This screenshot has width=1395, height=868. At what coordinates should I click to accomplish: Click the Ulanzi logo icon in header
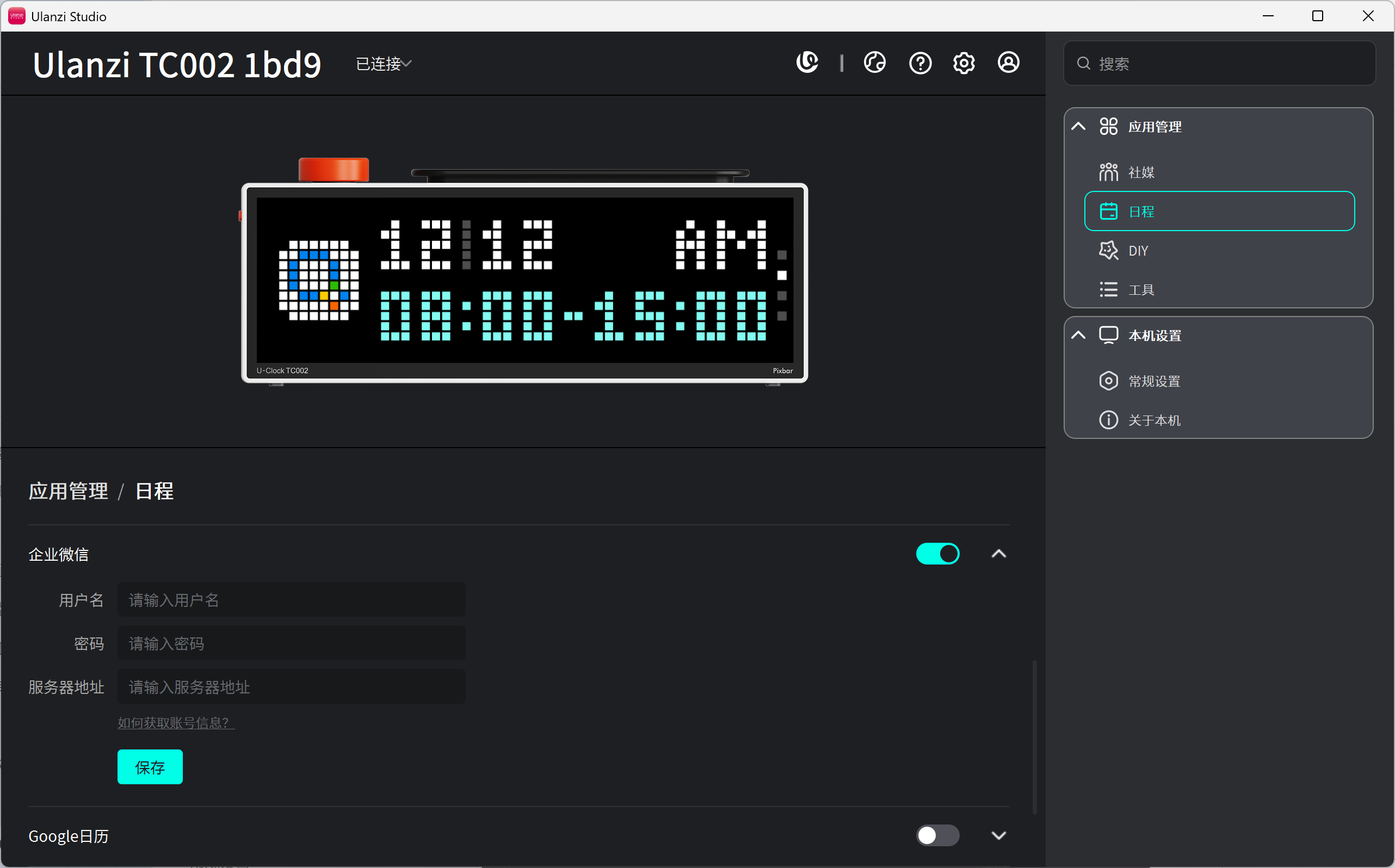(x=807, y=63)
